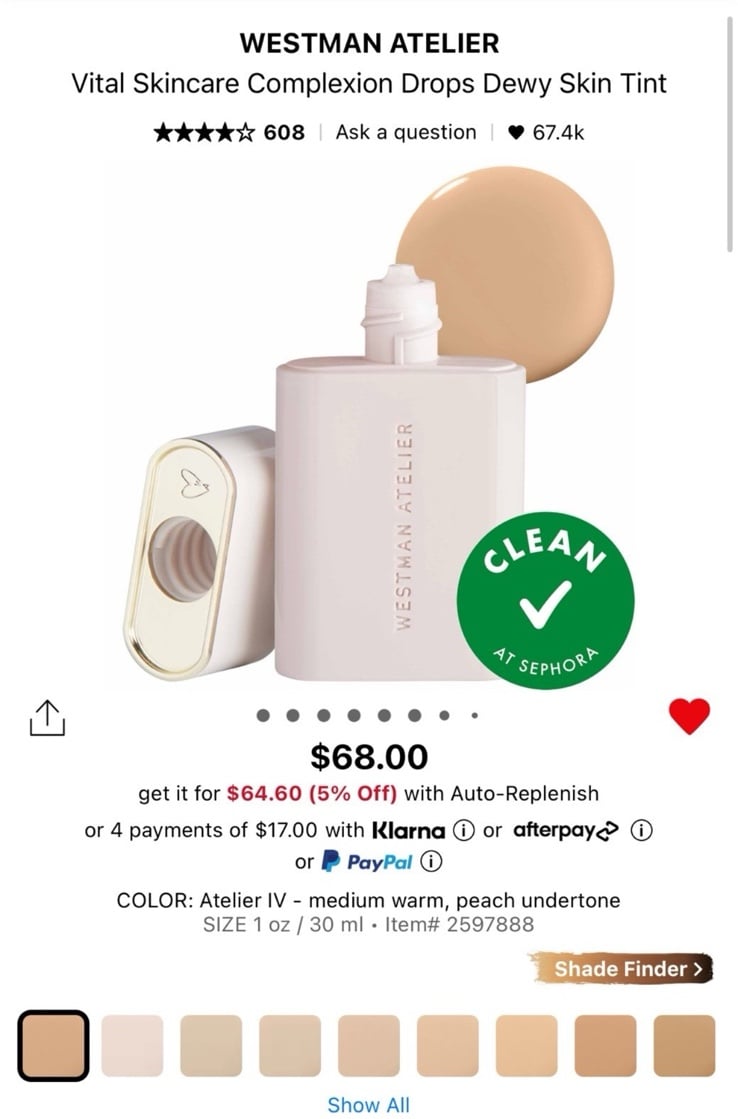This screenshot has width=738, height=1119.
Task: Tap the share icon below product image
Action: 47,718
